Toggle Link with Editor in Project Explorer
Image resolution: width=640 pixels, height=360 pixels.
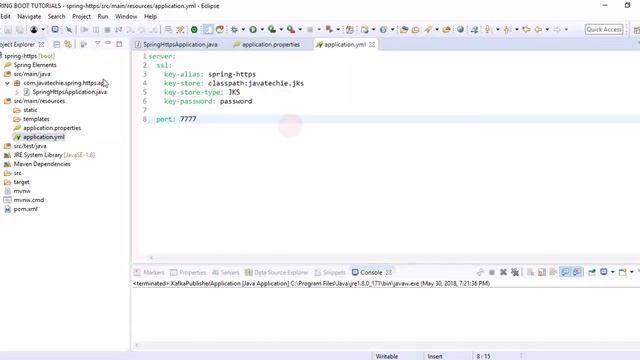click(68, 44)
